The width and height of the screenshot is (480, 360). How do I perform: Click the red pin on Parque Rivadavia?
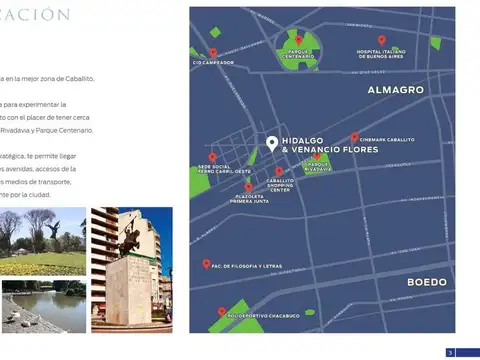(x=317, y=156)
